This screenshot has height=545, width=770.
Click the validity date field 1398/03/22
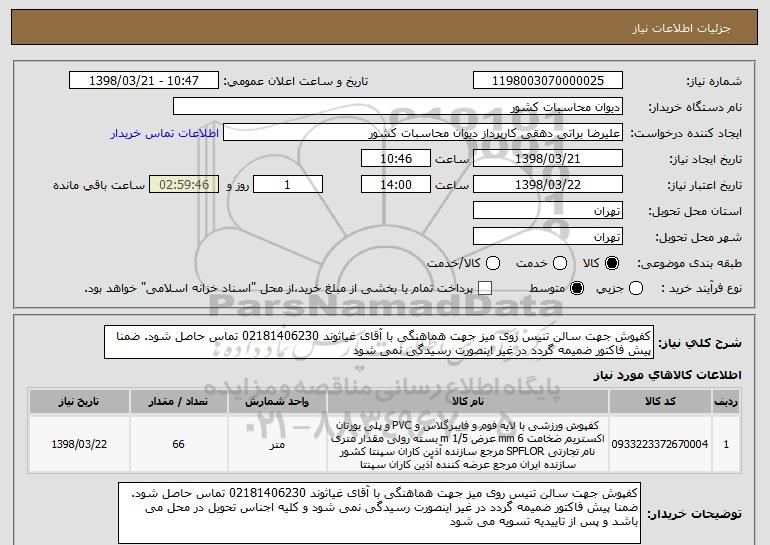click(548, 185)
